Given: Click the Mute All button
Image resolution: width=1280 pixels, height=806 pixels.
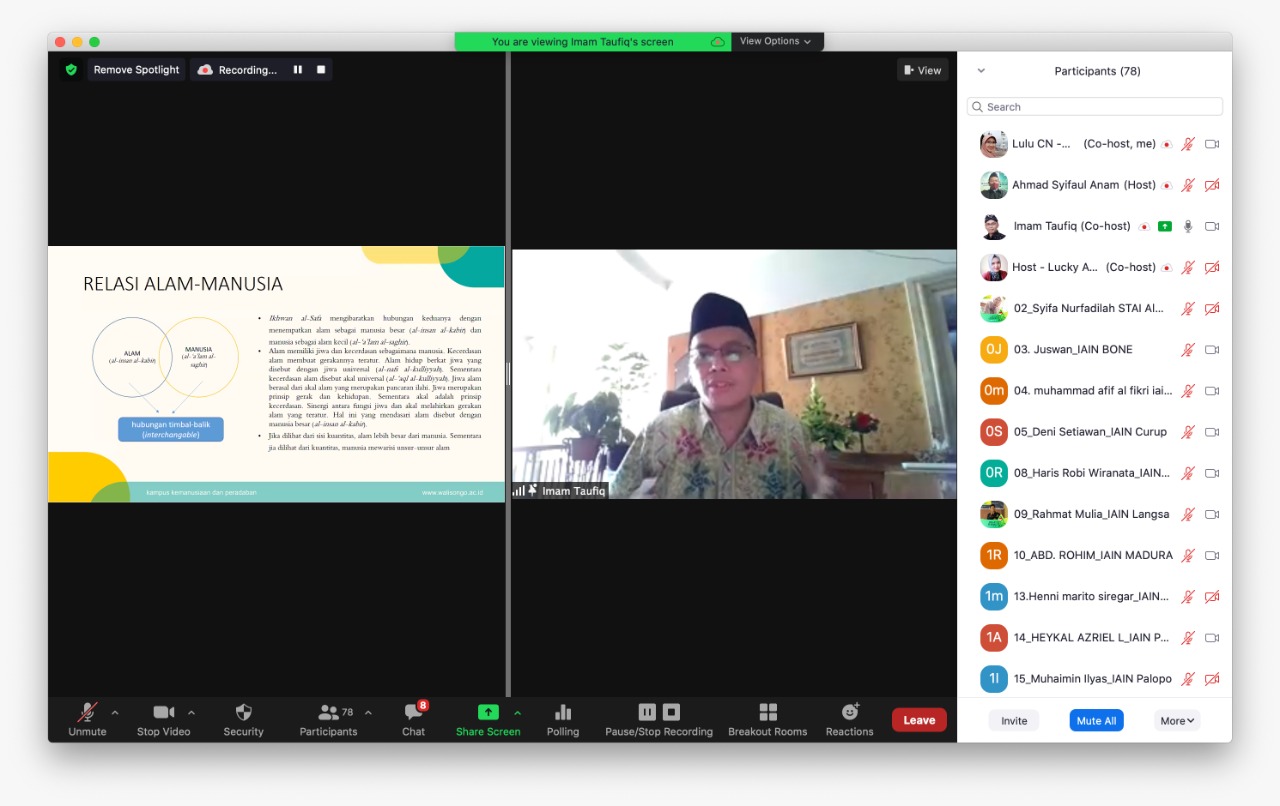Looking at the screenshot, I should 1096,720.
